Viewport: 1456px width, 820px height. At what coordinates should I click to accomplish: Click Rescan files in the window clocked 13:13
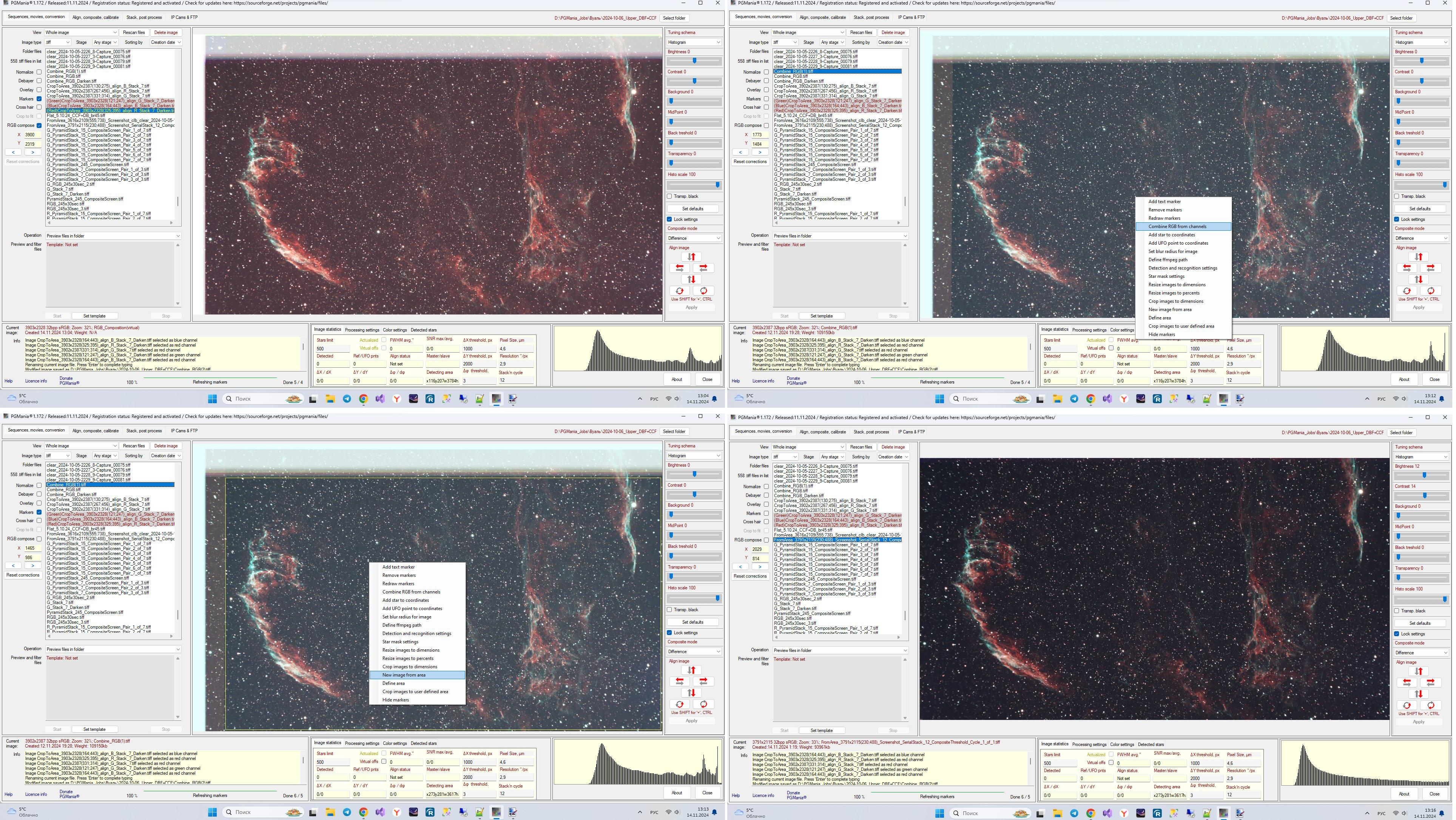[x=134, y=446]
